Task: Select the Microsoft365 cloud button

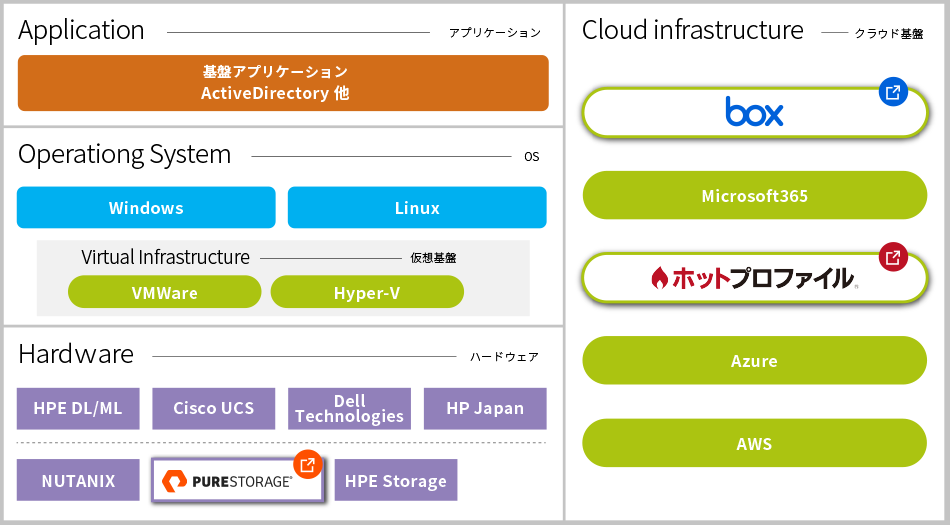Action: pyautogui.click(x=755, y=195)
